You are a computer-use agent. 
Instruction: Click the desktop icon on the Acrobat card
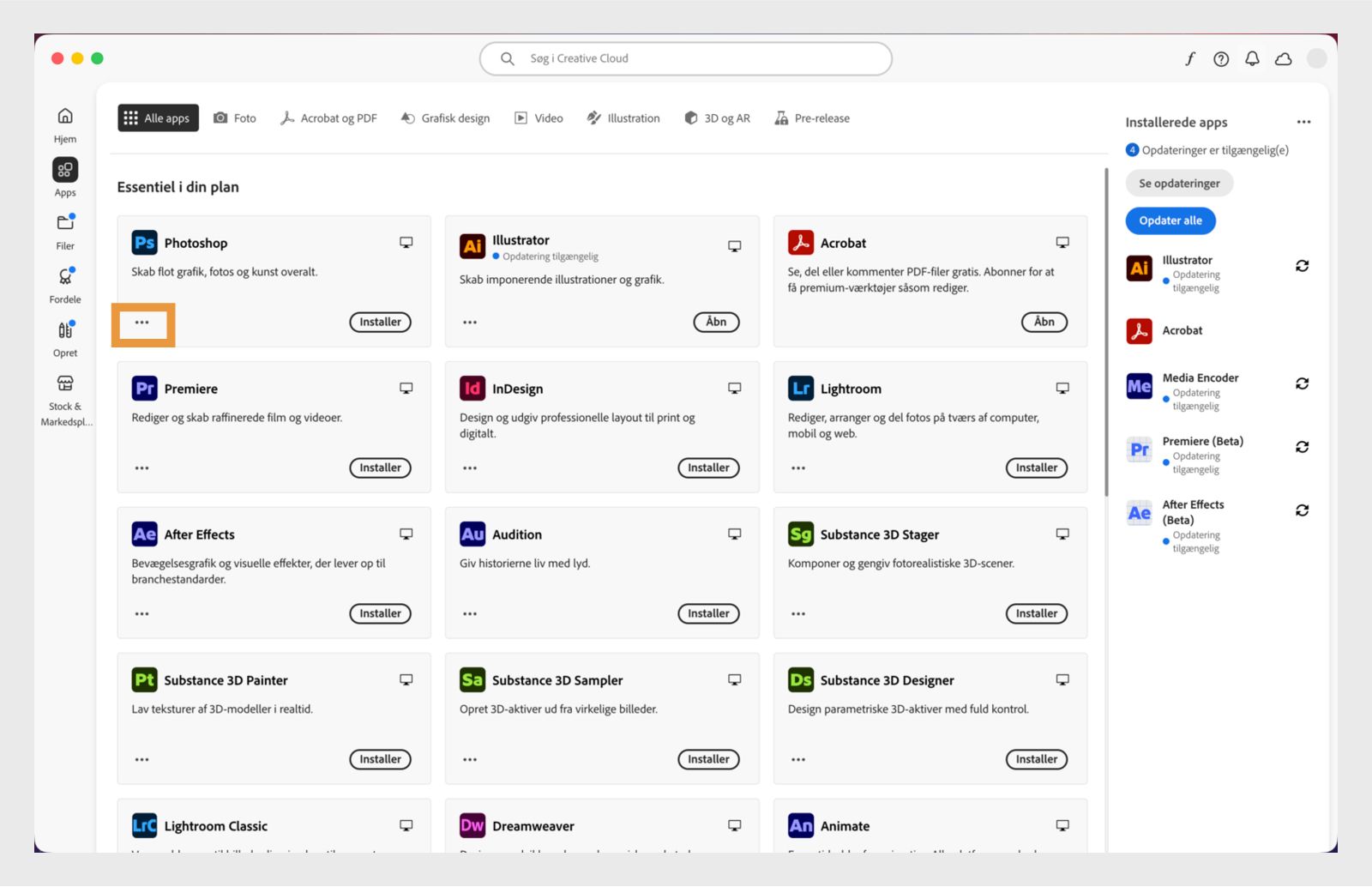pyautogui.click(x=1062, y=243)
